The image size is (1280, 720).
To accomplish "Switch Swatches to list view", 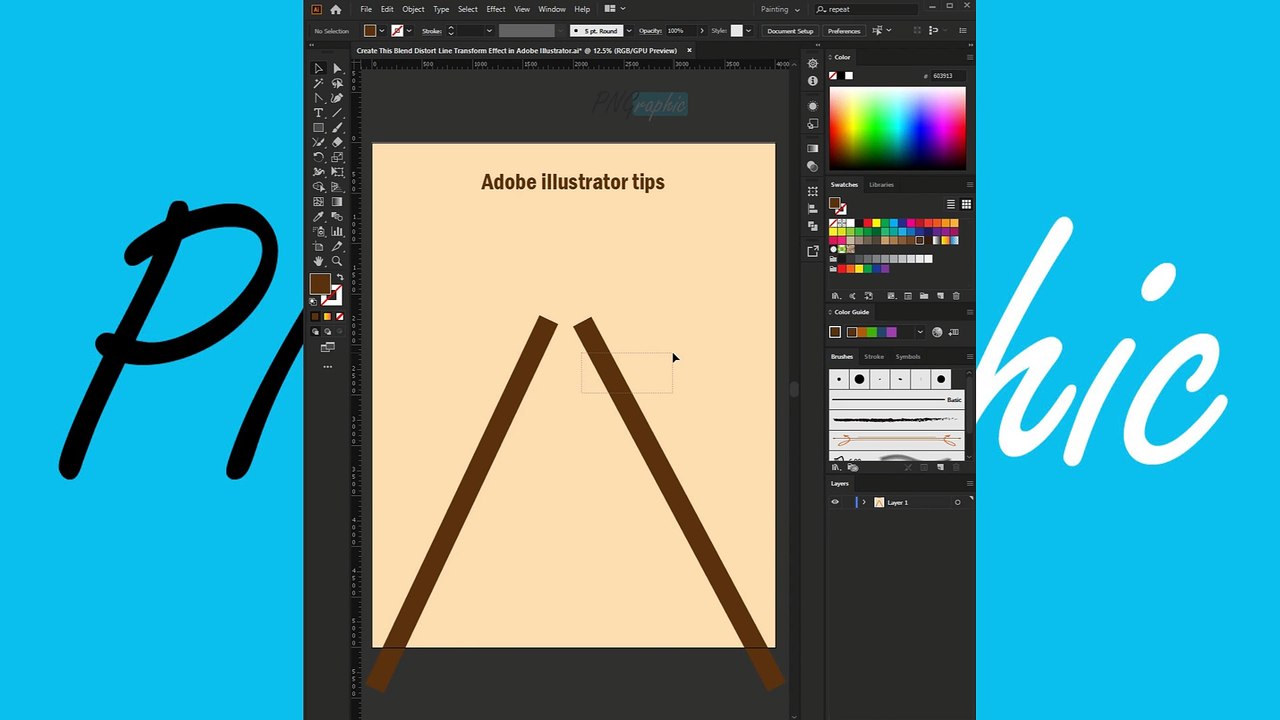I will (951, 204).
